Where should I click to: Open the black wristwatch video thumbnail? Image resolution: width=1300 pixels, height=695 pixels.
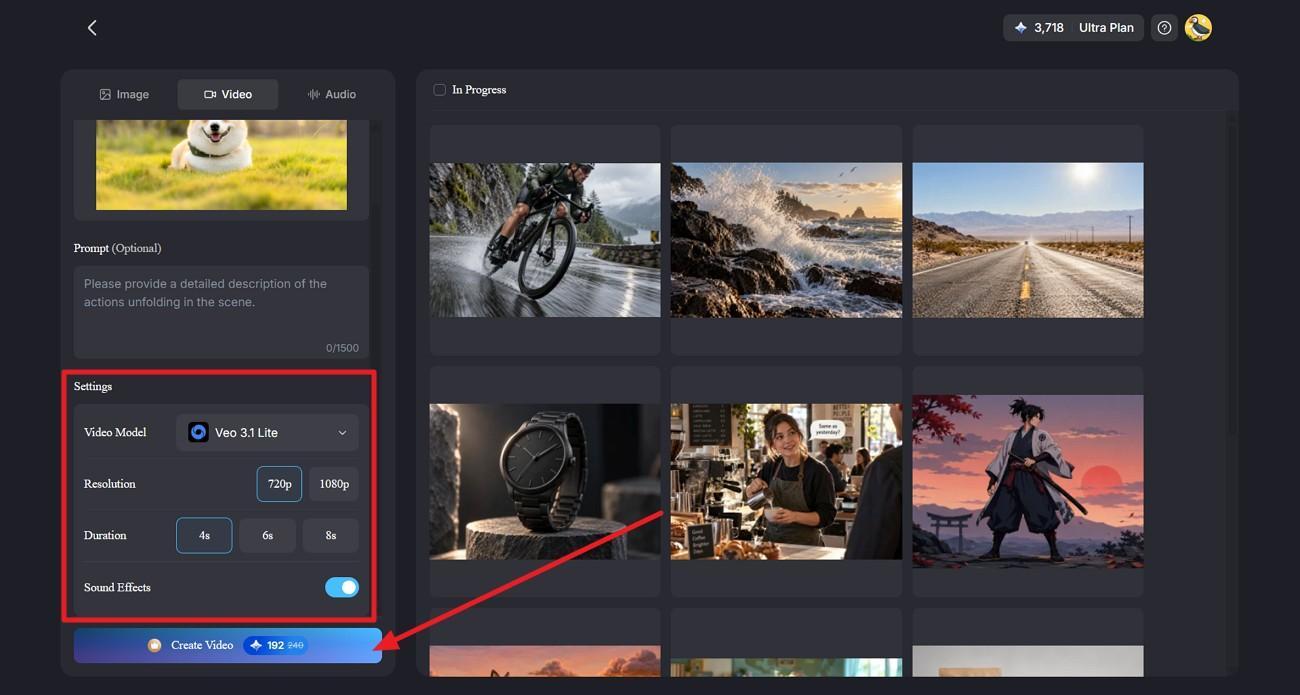[545, 481]
